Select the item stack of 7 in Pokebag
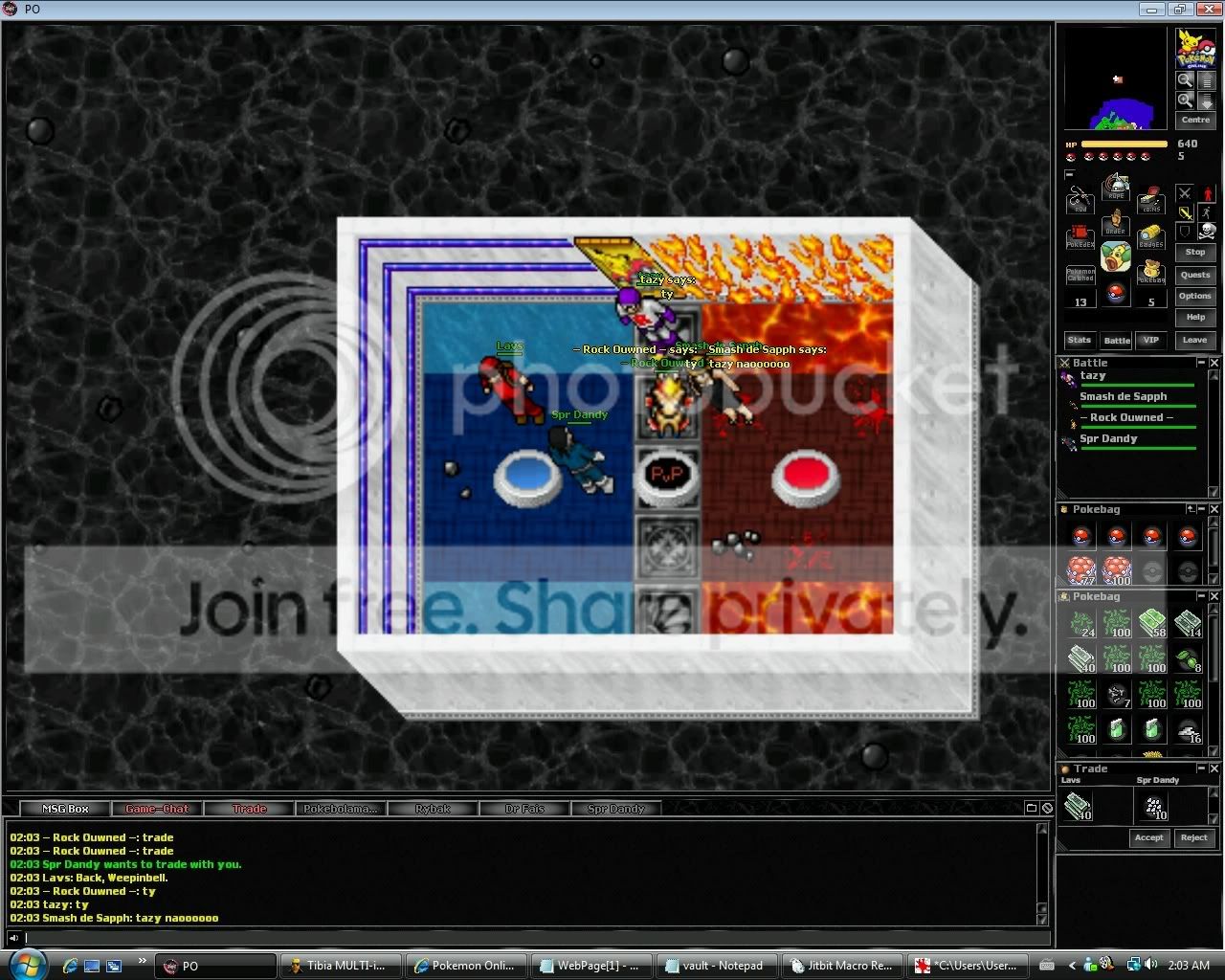This screenshot has height=980, width=1225. (x=1117, y=695)
